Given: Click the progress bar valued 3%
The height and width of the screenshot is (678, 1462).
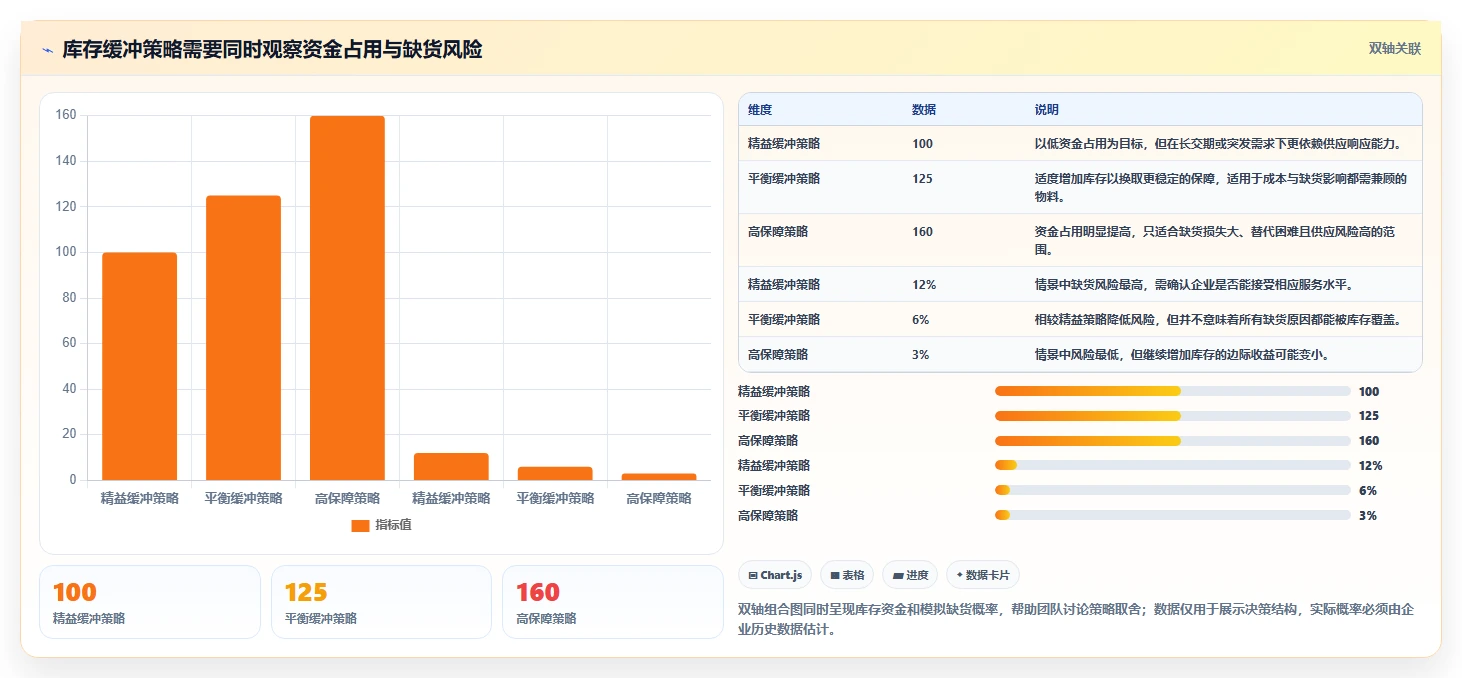Looking at the screenshot, I should click(1172, 515).
